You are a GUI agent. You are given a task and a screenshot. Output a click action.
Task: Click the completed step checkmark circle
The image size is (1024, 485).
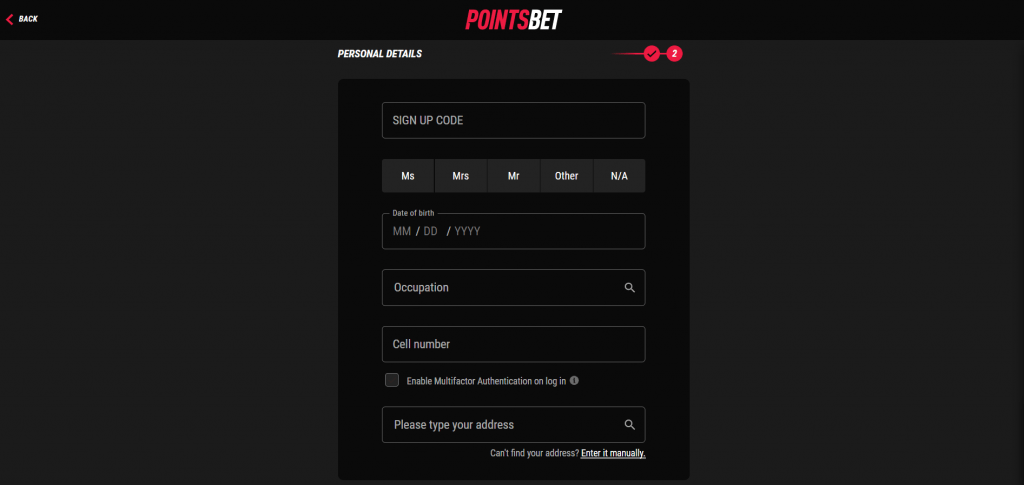coord(651,54)
